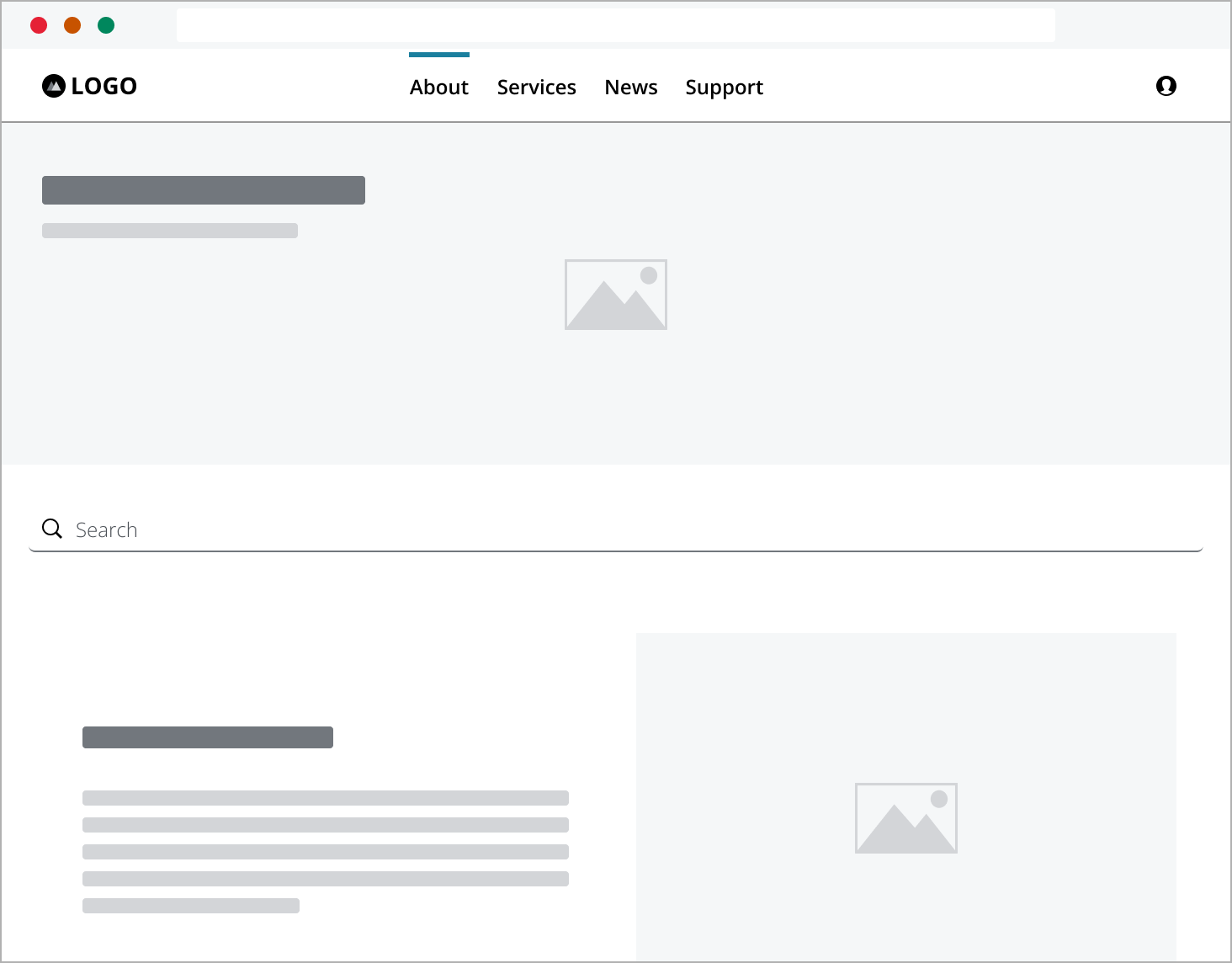Click the teal active-tab indicator above About
The width and height of the screenshot is (1232, 963).
coord(438,56)
